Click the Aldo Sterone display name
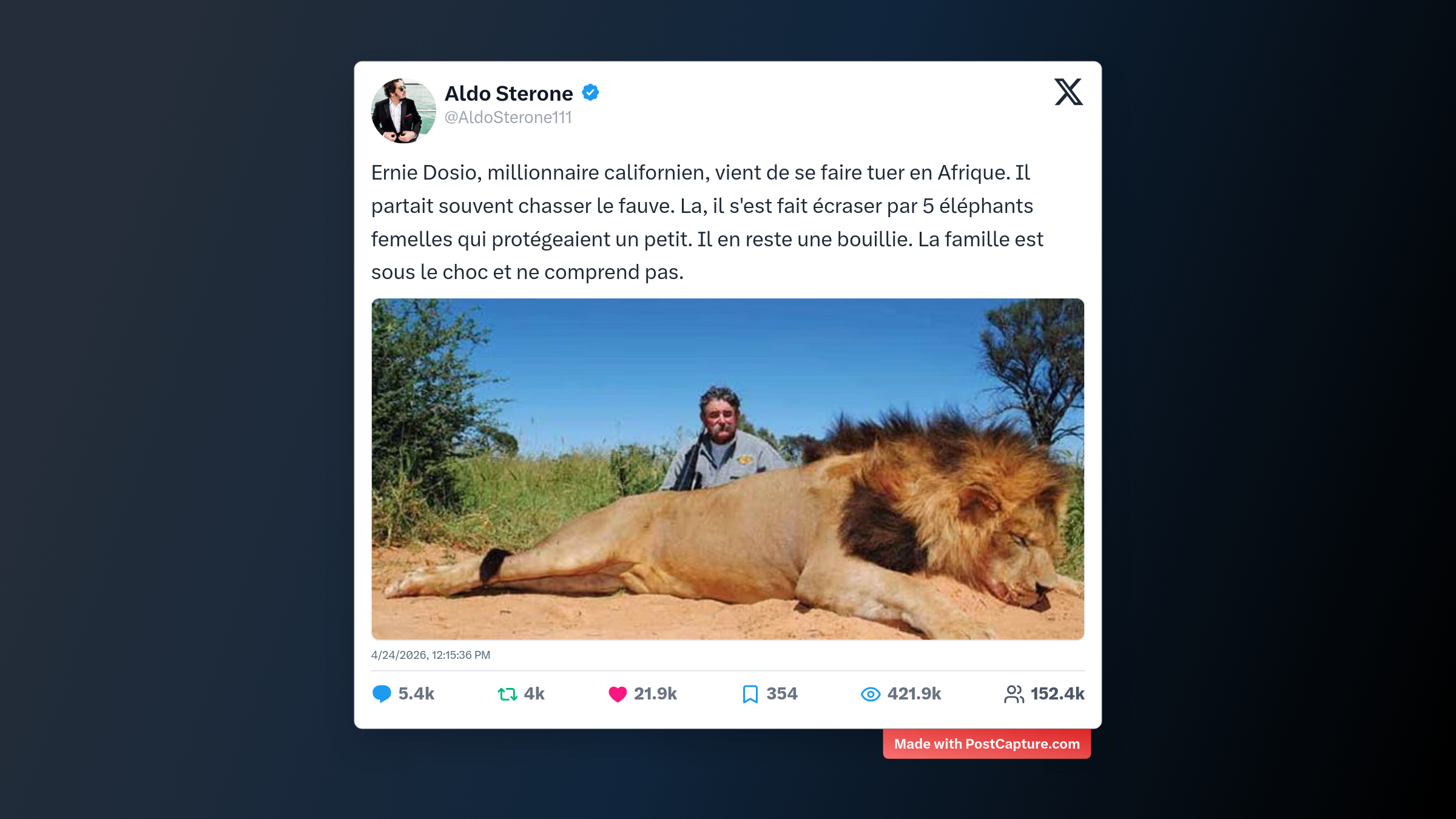The height and width of the screenshot is (819, 1456). (508, 93)
